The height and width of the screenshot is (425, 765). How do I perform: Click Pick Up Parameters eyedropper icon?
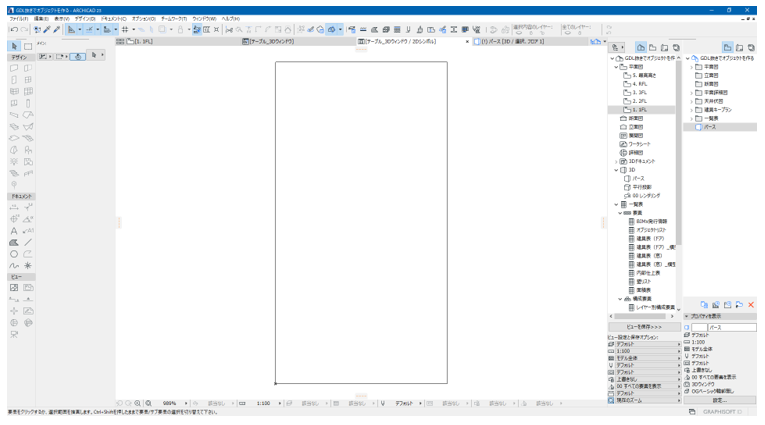point(47,30)
